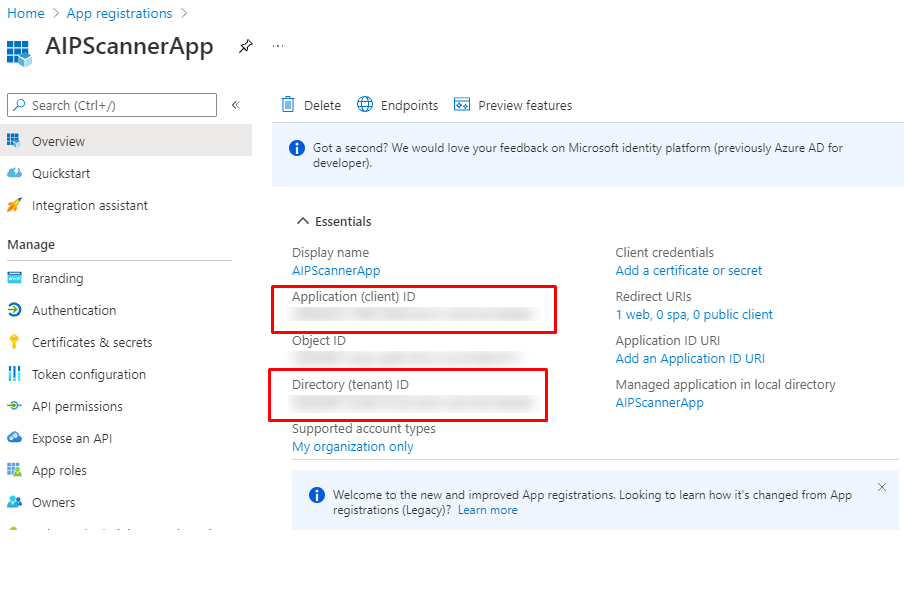Navigate to API permissions
The width and height of the screenshot is (904, 595).
77,406
